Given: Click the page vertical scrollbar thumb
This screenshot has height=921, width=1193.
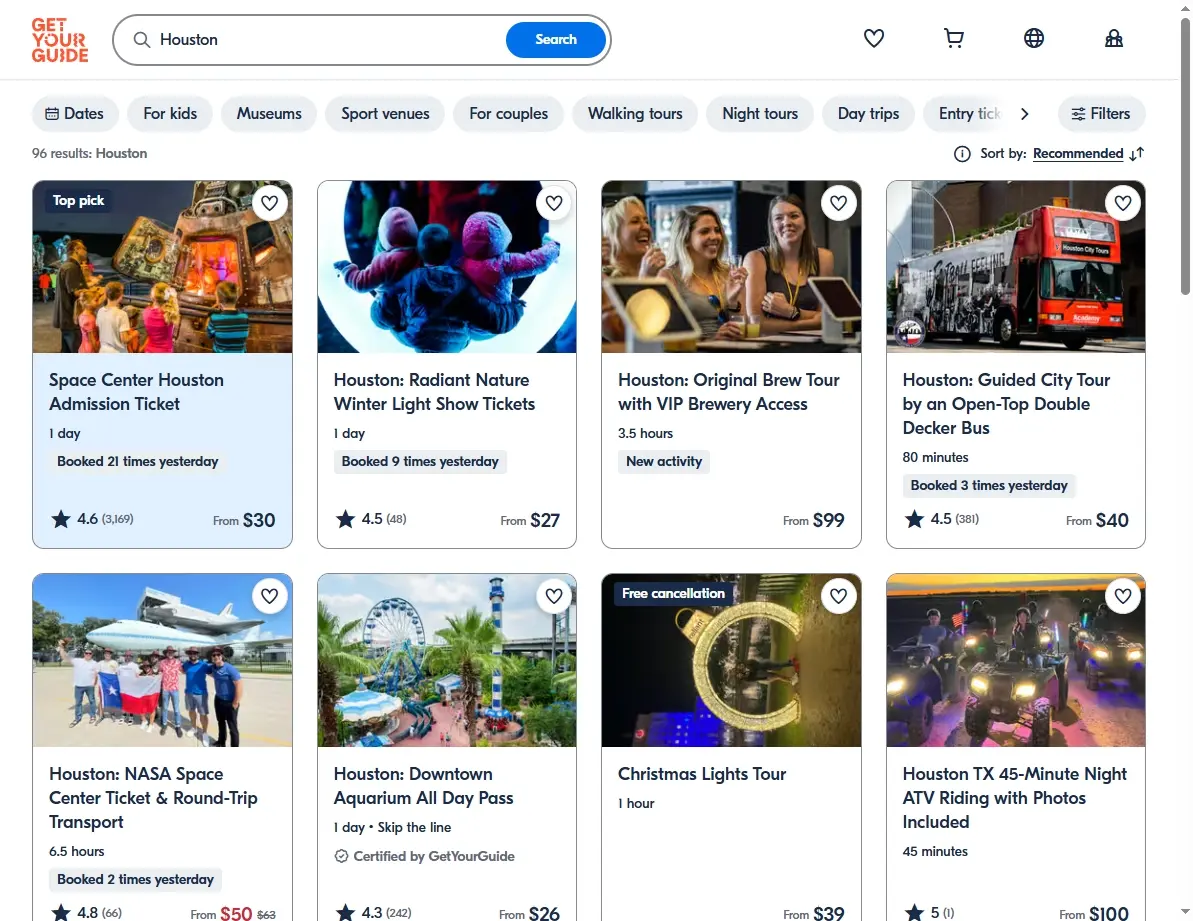Looking at the screenshot, I should [1185, 156].
